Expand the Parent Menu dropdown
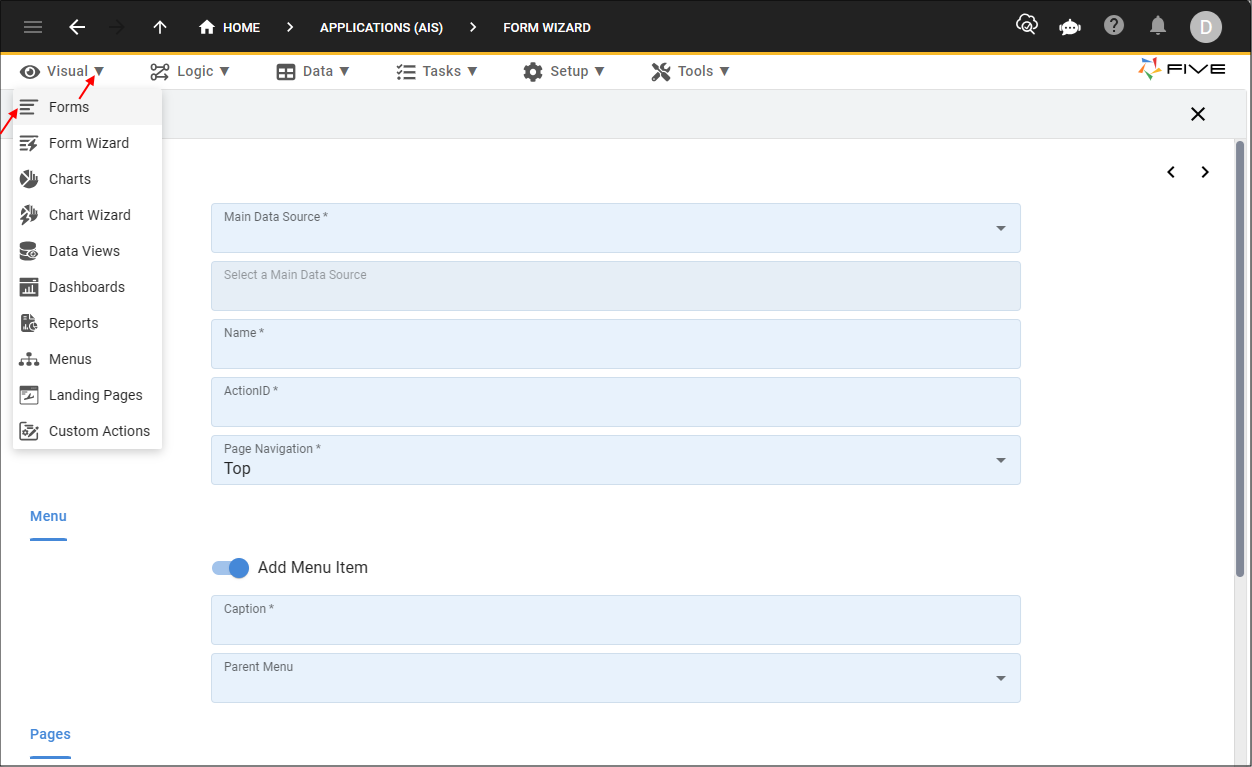The width and height of the screenshot is (1252, 767). click(1000, 679)
